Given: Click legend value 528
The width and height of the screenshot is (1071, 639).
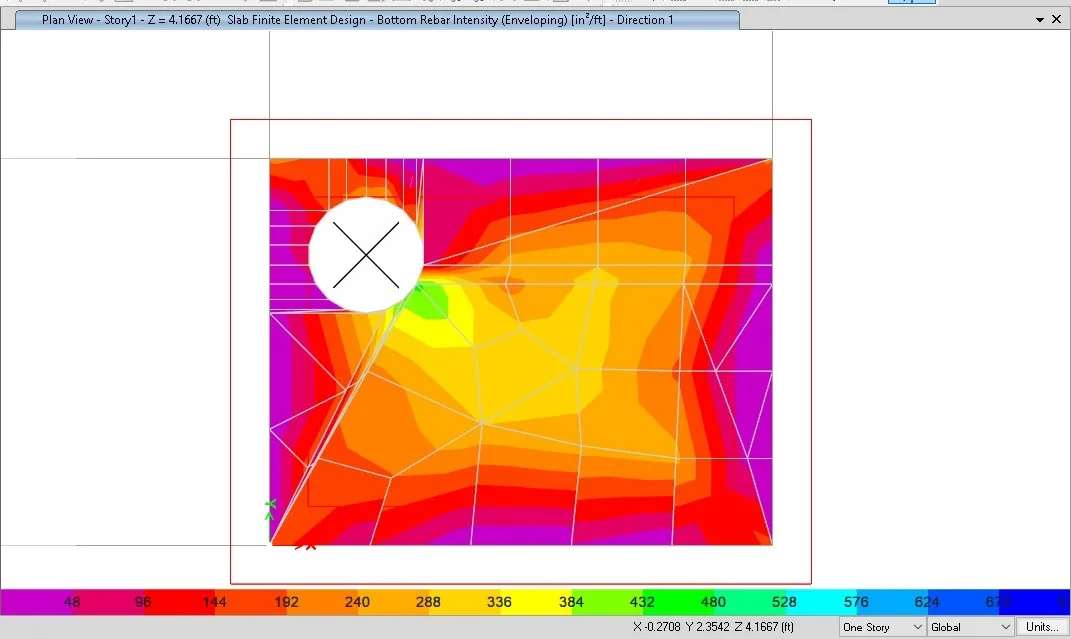Looking at the screenshot, I should pyautogui.click(x=784, y=602).
